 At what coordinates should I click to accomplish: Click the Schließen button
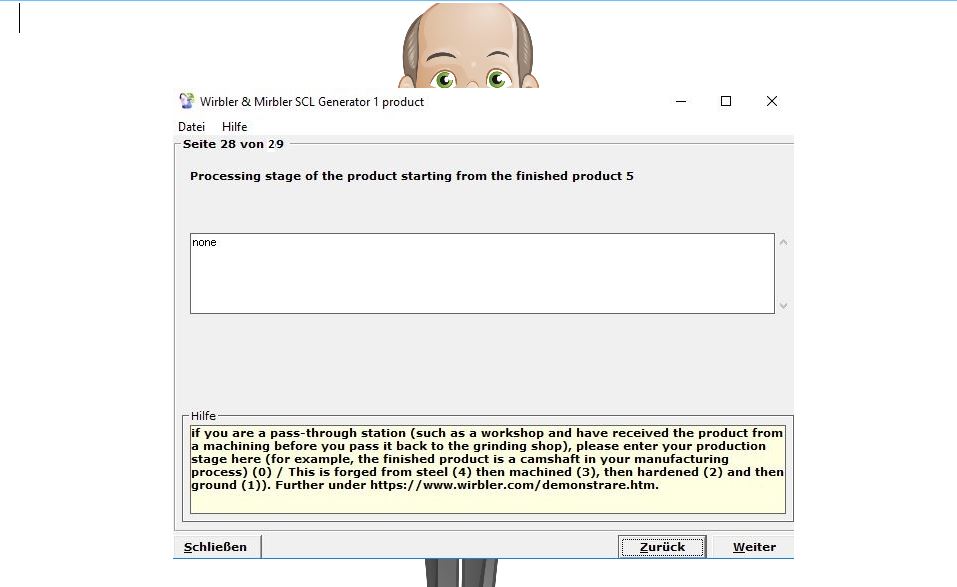pyautogui.click(x=216, y=547)
